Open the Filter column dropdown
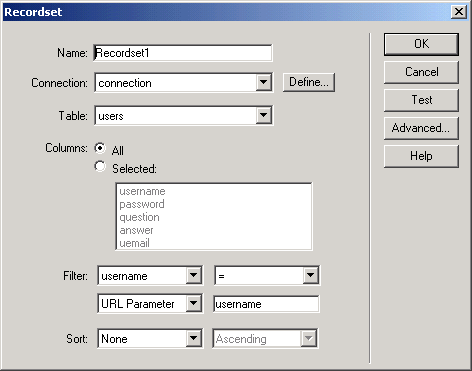 [150, 275]
